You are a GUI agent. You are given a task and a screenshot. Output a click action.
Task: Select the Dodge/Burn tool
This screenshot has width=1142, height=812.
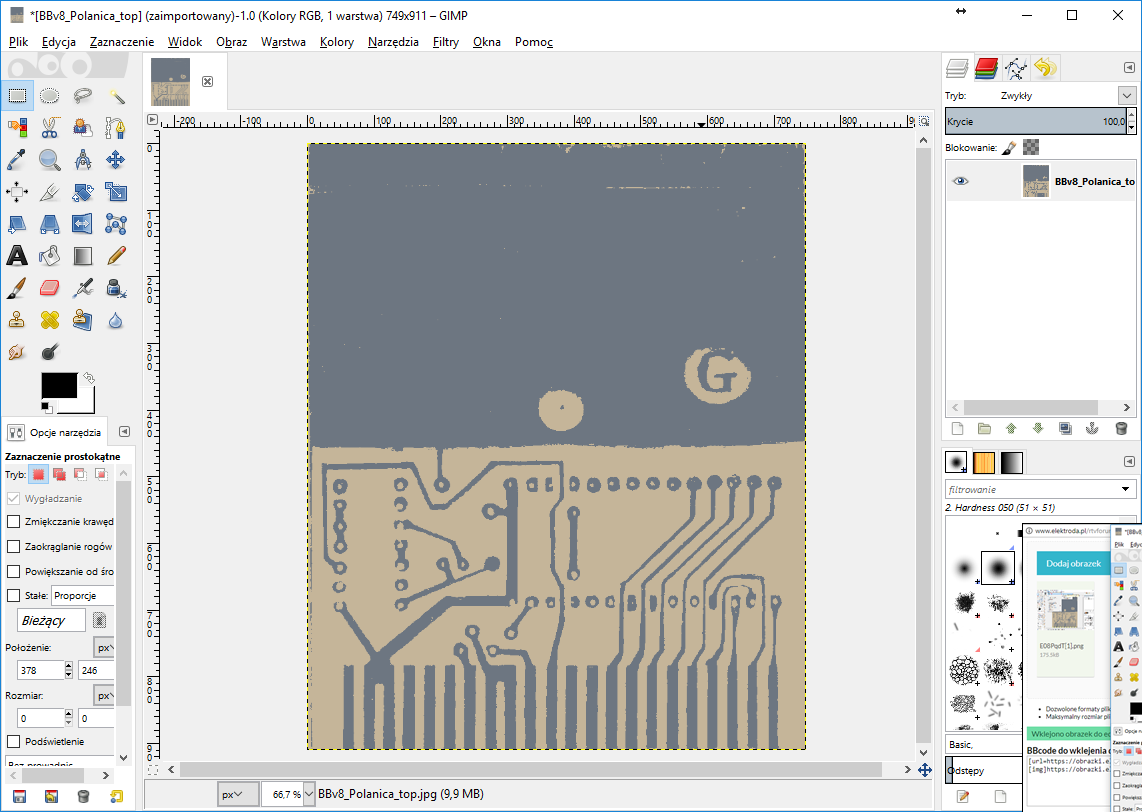click(x=50, y=352)
